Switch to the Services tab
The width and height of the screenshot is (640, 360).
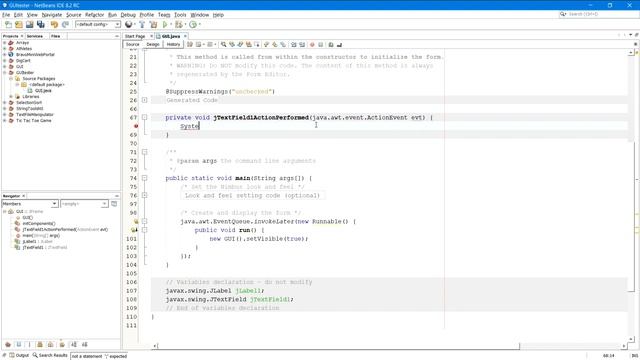tap(35, 36)
